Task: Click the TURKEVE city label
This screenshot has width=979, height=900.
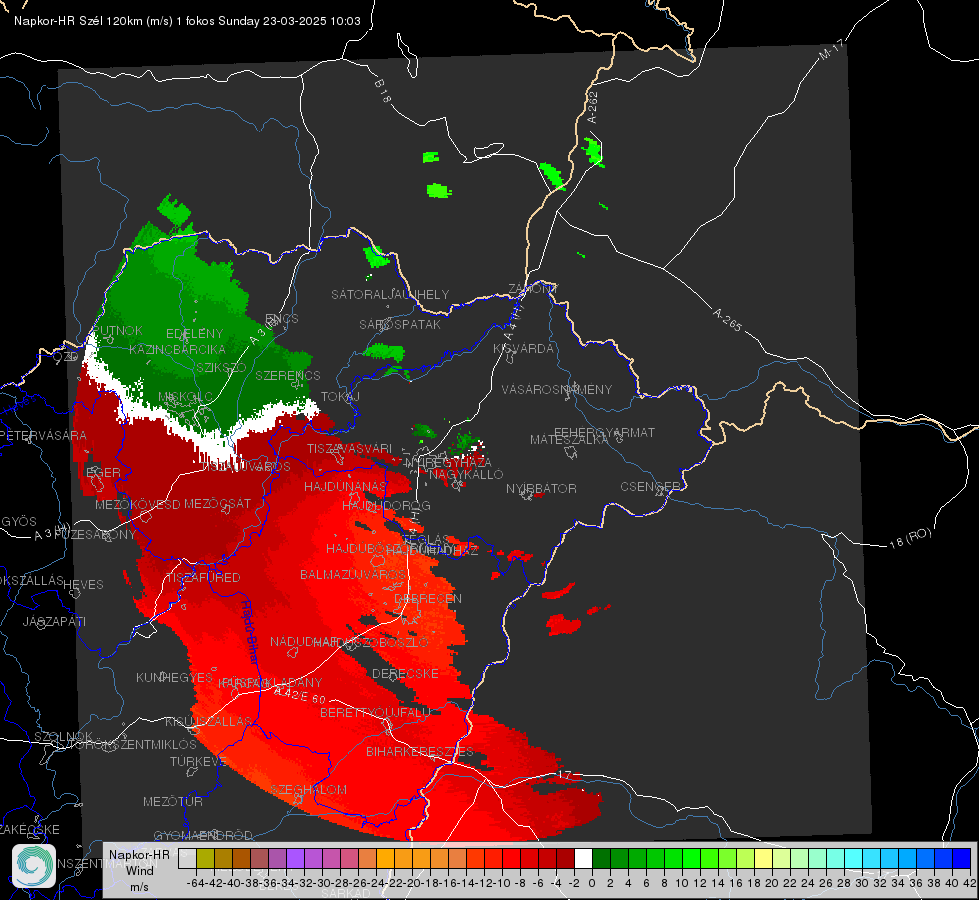Action: click(198, 762)
